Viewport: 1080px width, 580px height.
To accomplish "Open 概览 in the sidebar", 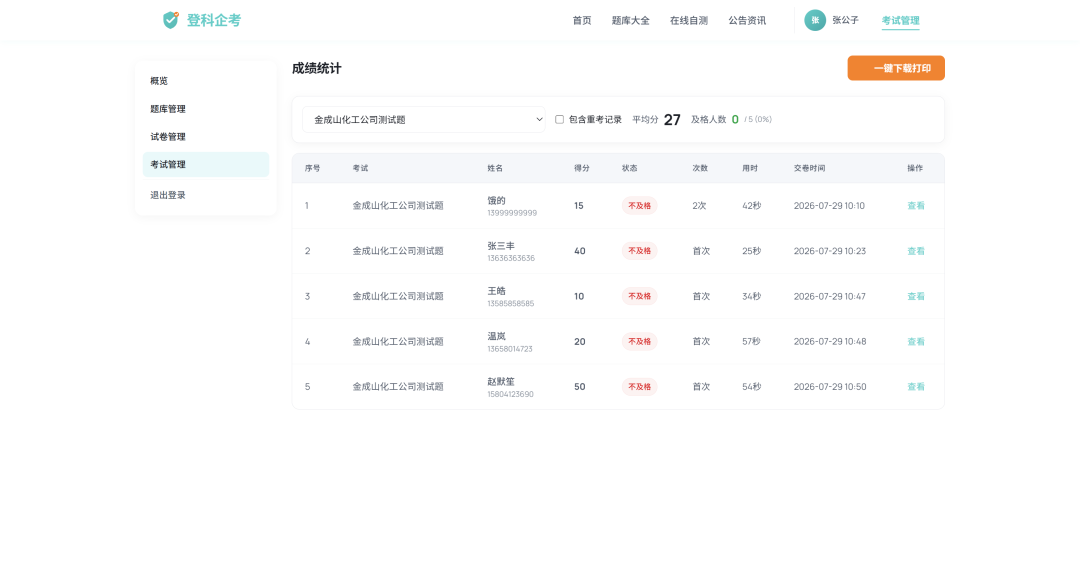I will (x=206, y=81).
